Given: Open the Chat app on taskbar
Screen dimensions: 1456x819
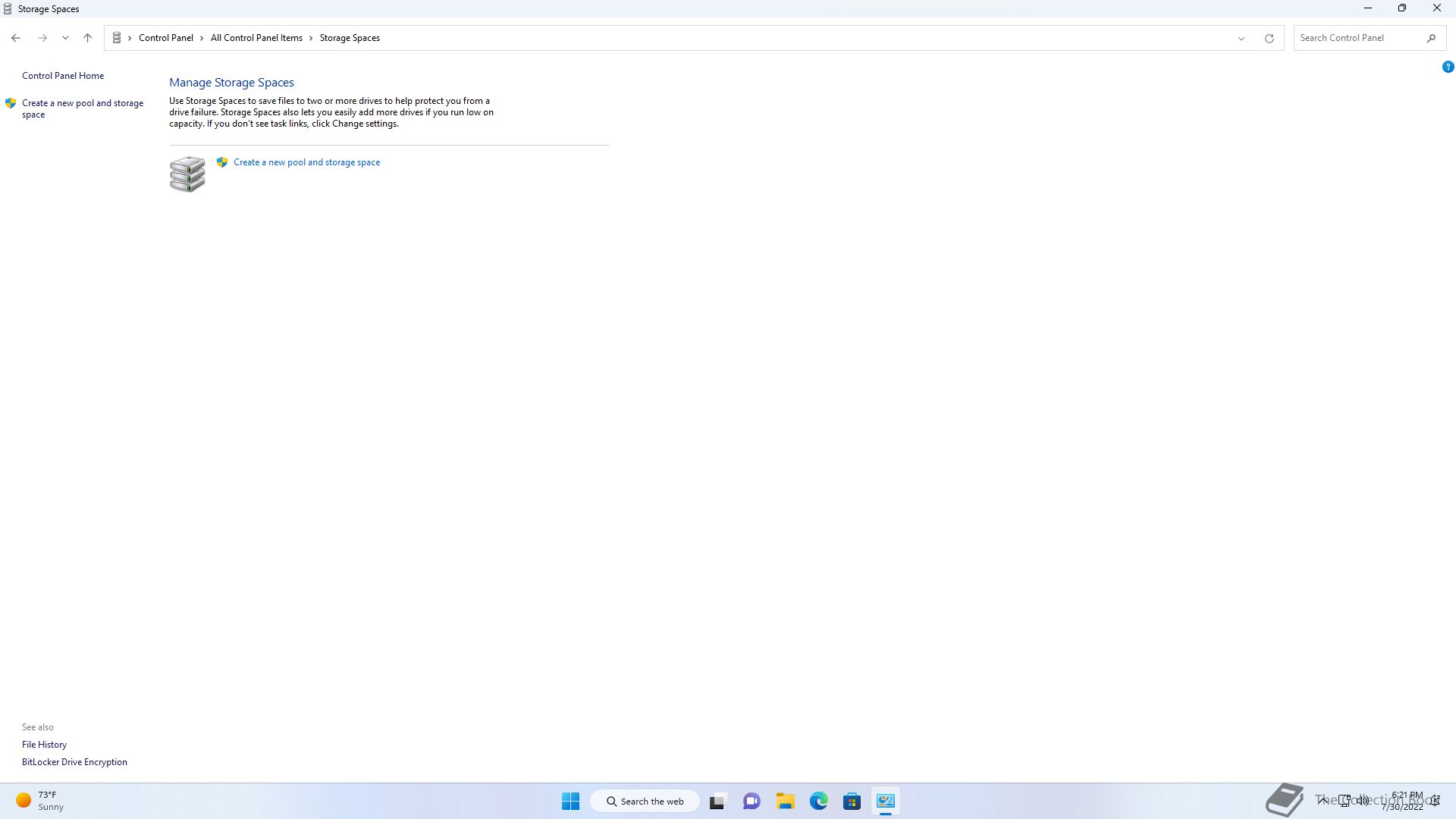Looking at the screenshot, I should pos(752,801).
